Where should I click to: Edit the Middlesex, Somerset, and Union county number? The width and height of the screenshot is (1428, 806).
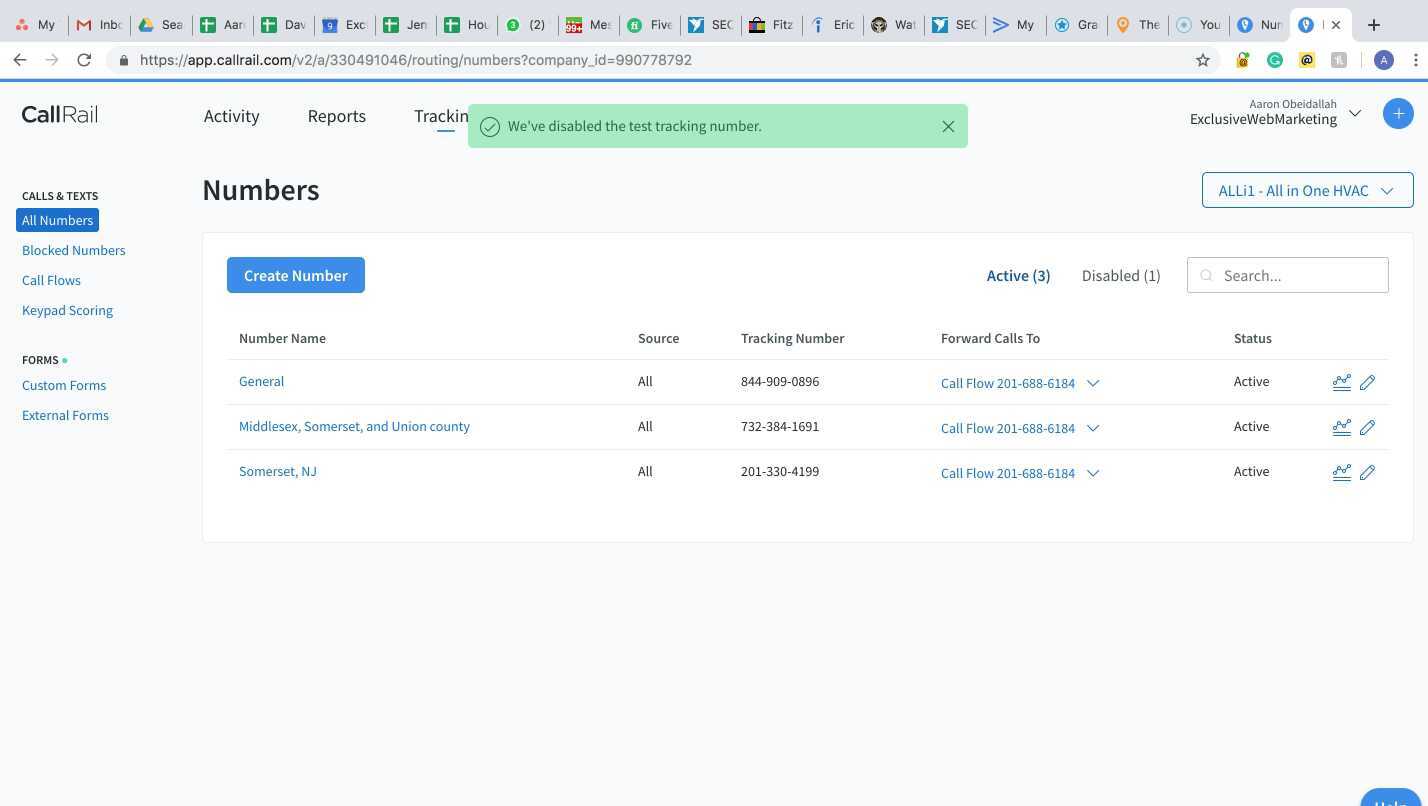point(1367,427)
